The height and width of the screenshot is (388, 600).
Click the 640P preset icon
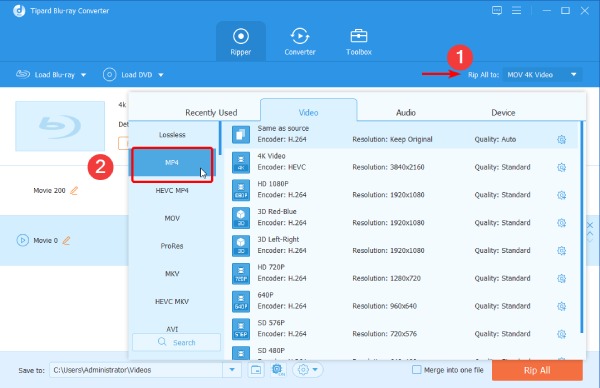(241, 301)
